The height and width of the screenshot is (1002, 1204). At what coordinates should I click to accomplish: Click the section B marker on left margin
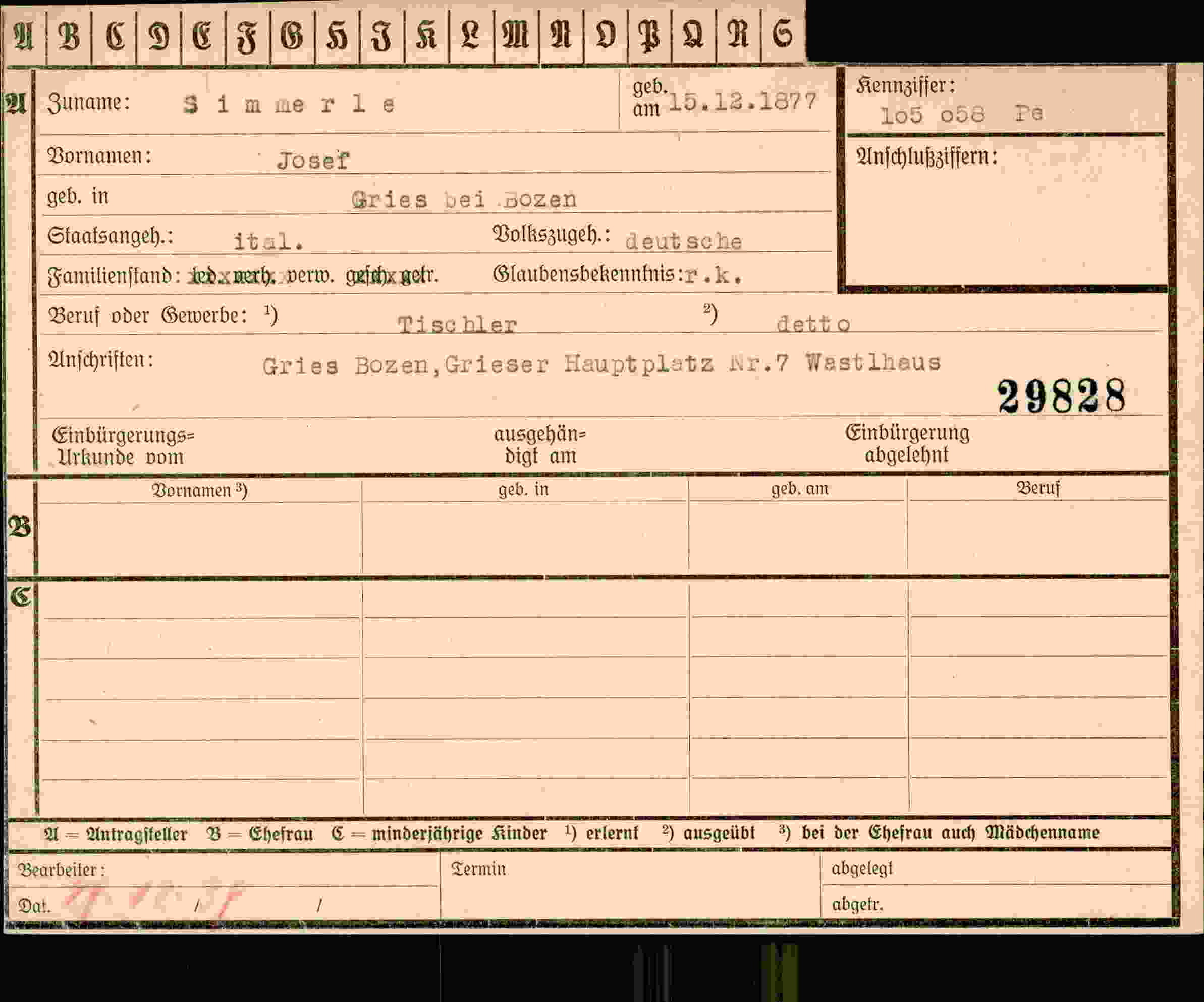[x=20, y=527]
